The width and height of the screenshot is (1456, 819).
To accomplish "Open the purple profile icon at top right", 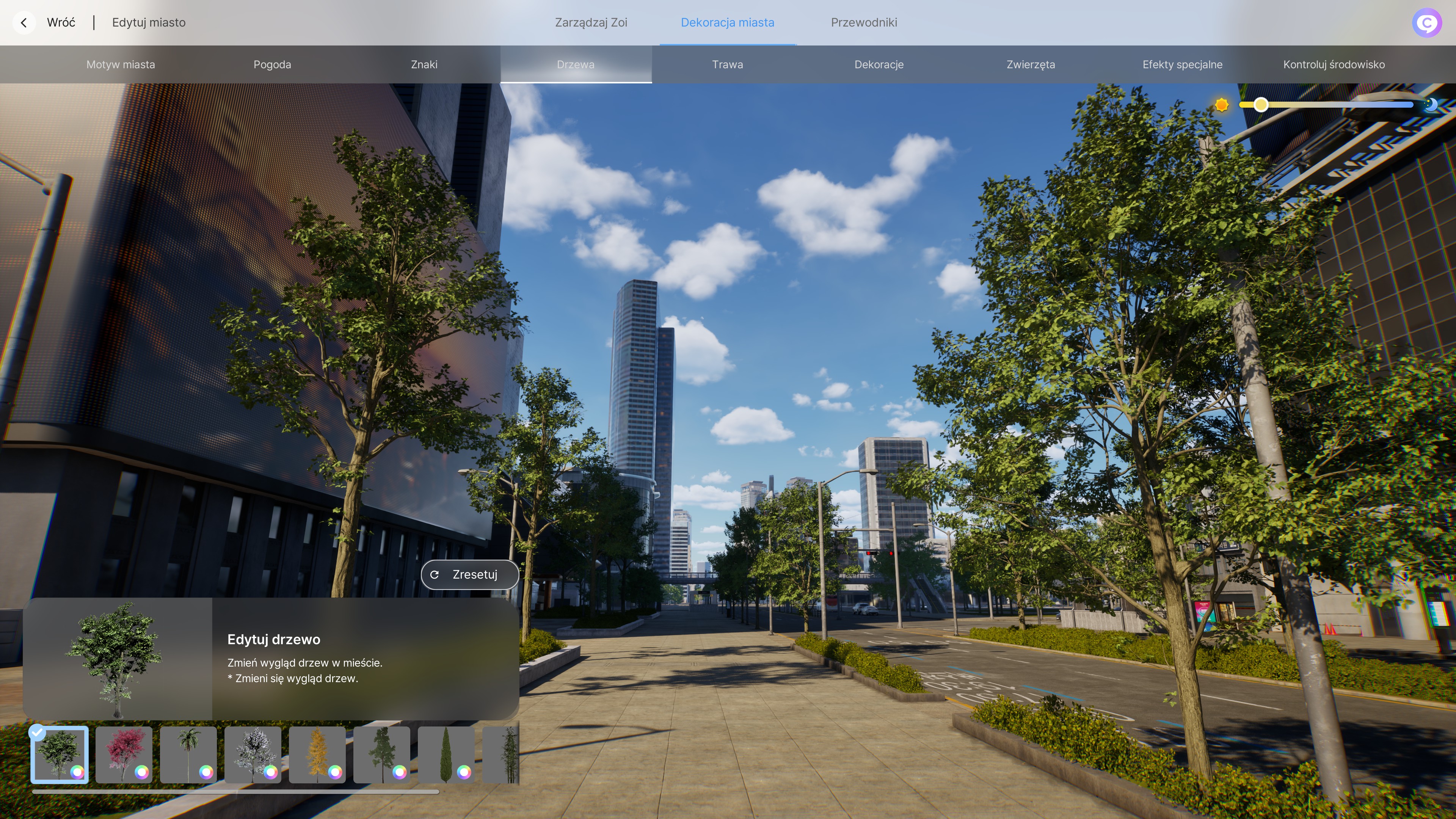I will coord(1426,23).
